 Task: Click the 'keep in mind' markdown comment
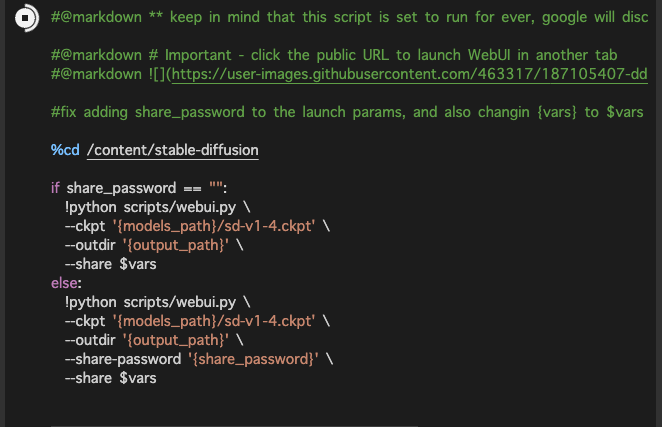(349, 17)
